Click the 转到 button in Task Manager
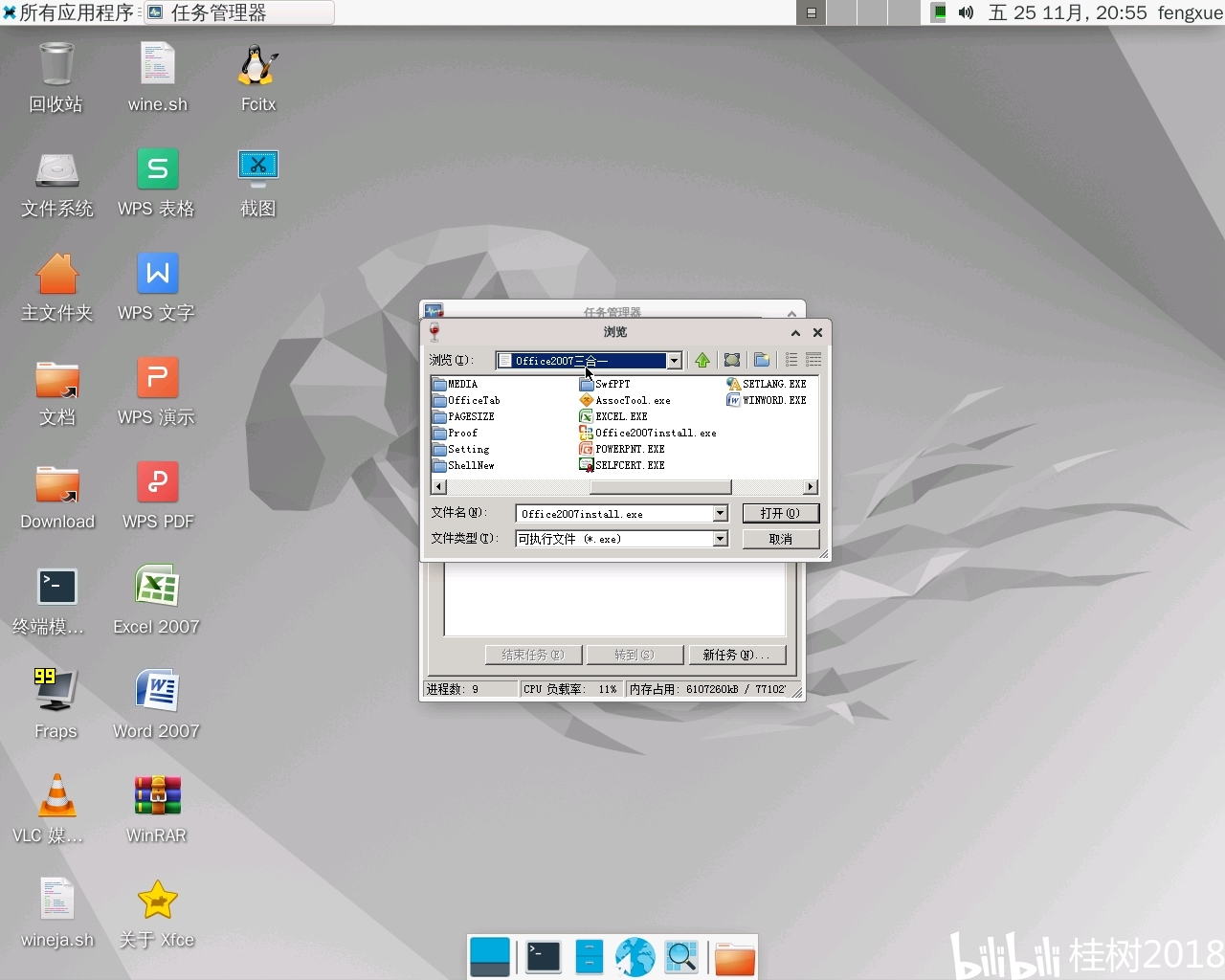This screenshot has height=980, width=1225. pyautogui.click(x=635, y=655)
